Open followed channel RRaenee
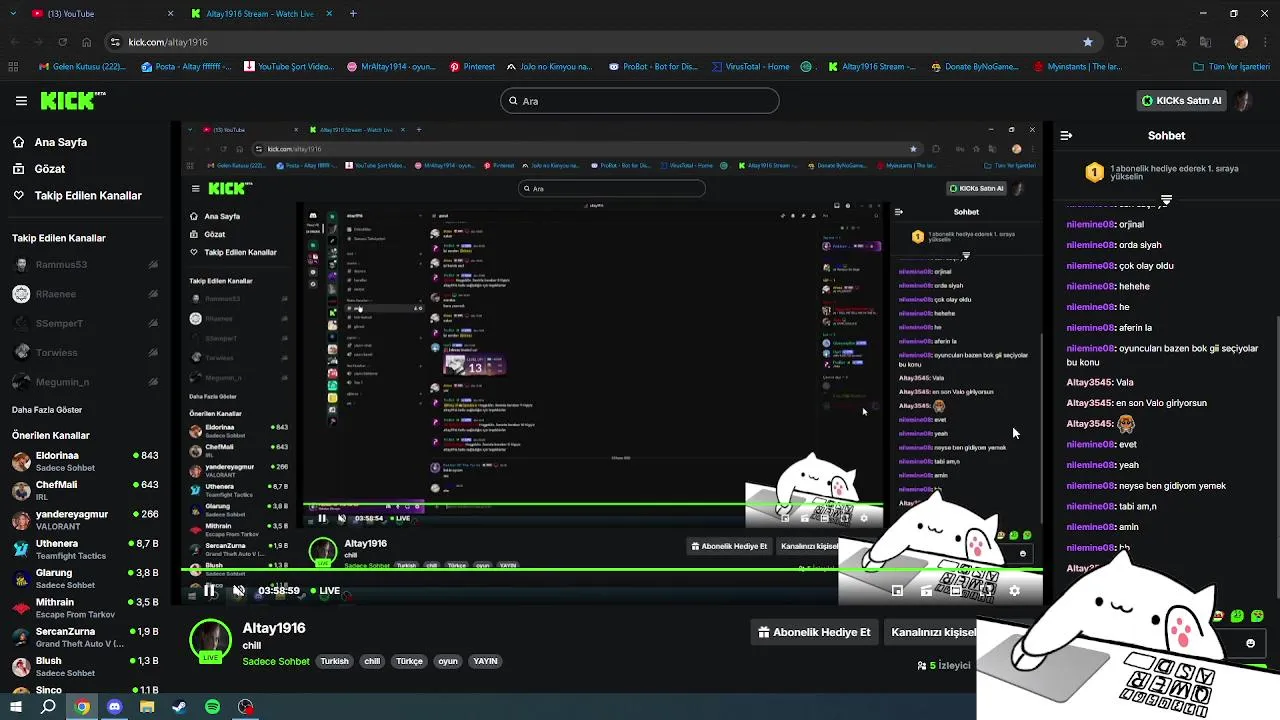 85,294
